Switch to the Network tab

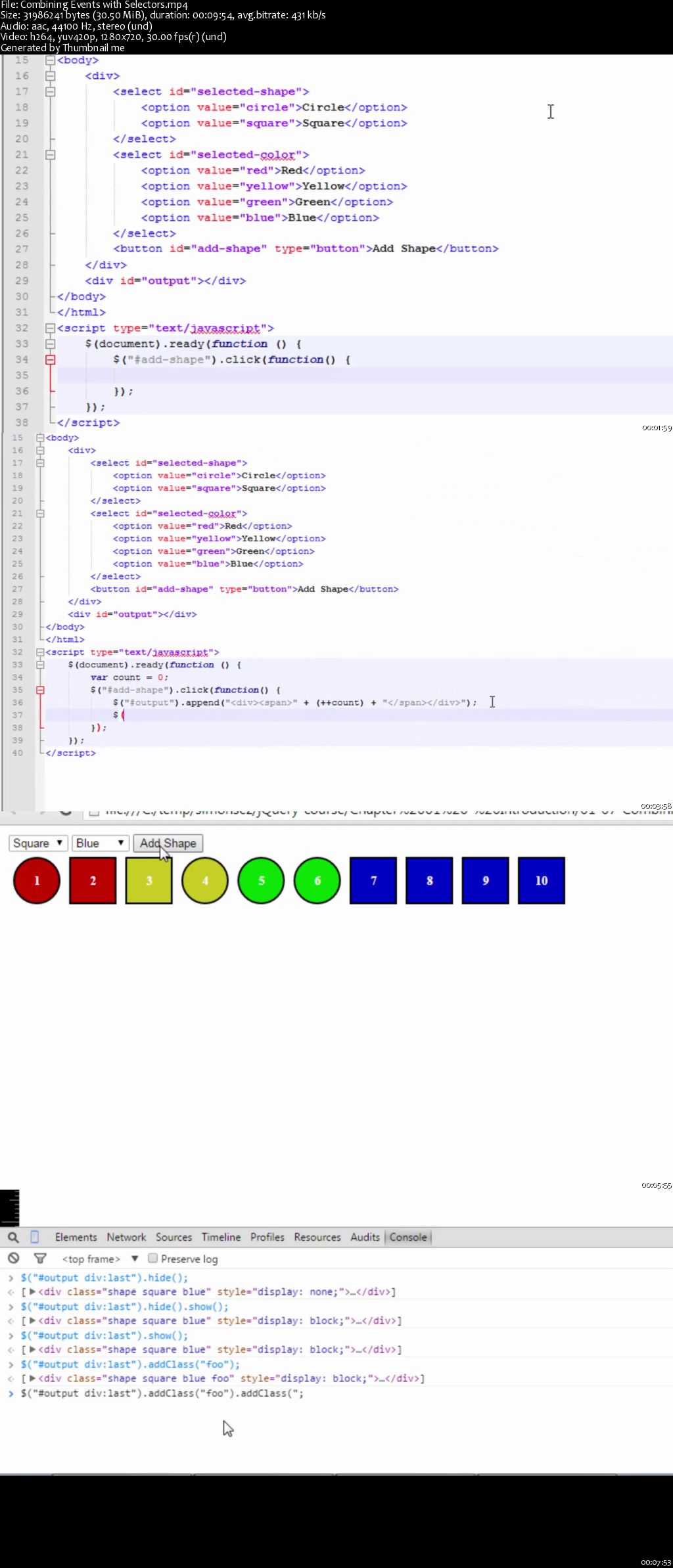pos(126,1237)
